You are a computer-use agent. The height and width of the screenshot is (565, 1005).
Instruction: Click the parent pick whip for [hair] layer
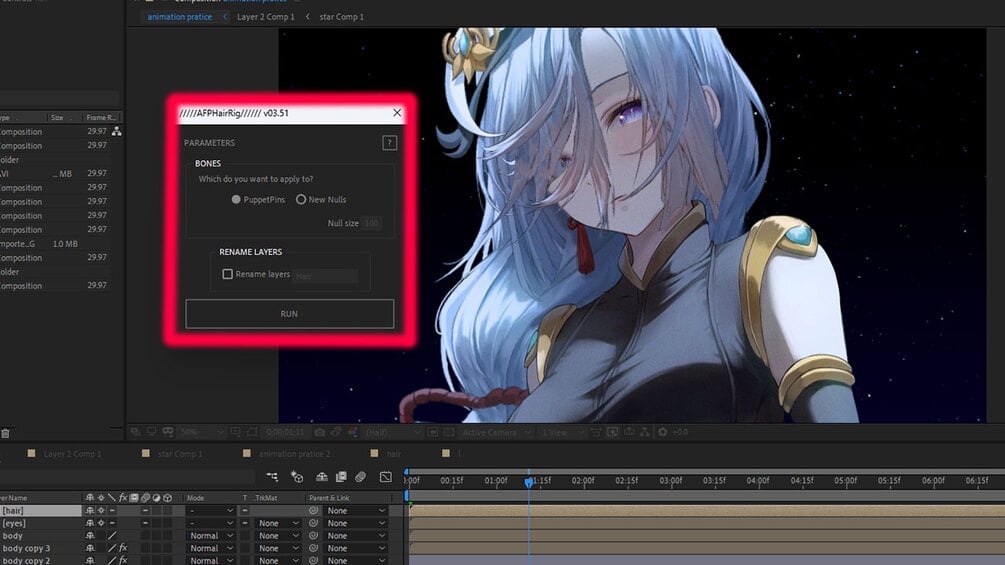pos(313,511)
